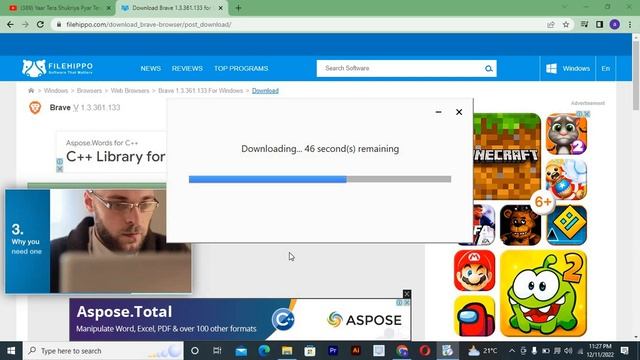Click the download progress bar

[320, 179]
